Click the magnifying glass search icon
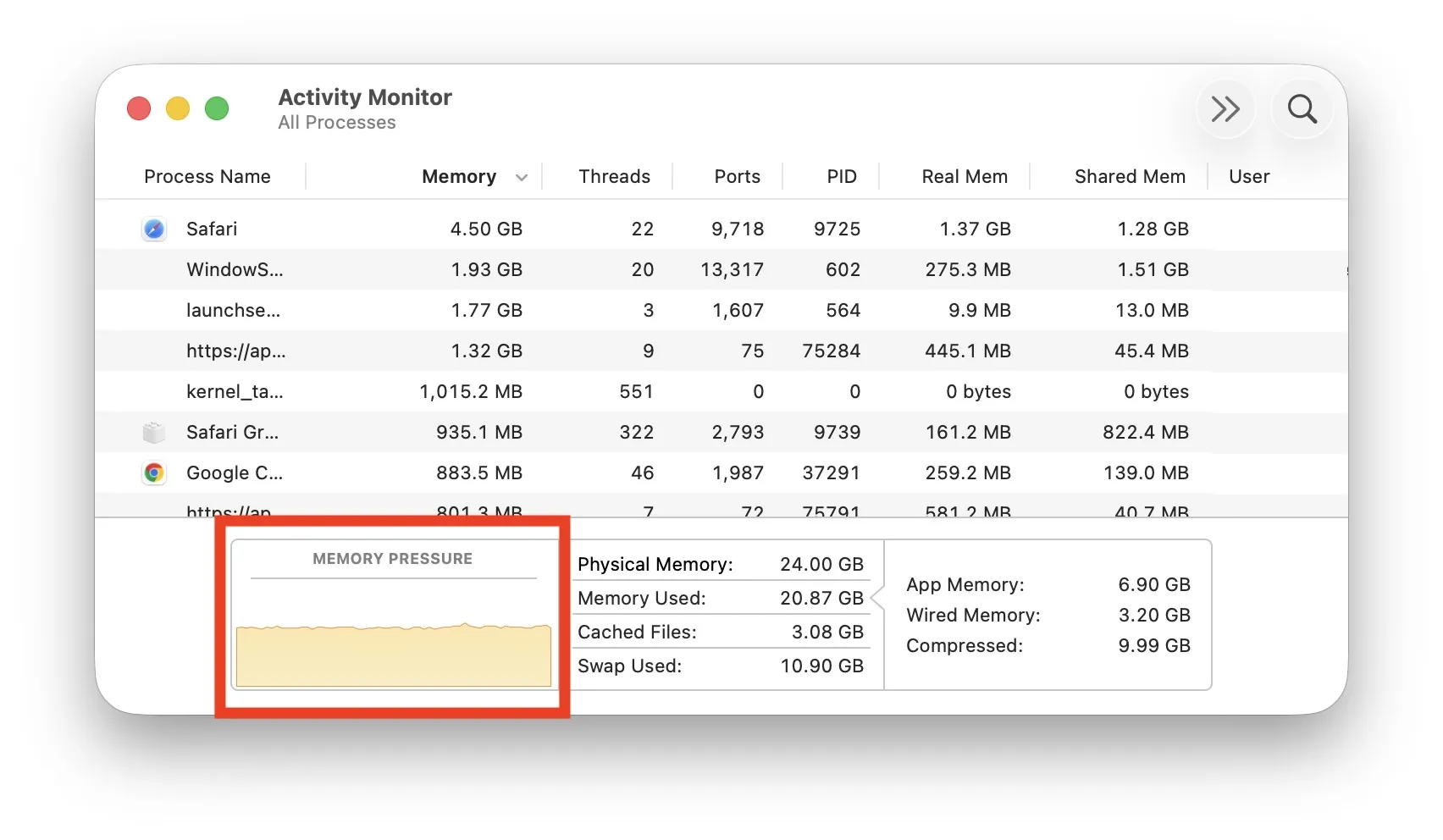The image size is (1443, 840). pos(1302,109)
